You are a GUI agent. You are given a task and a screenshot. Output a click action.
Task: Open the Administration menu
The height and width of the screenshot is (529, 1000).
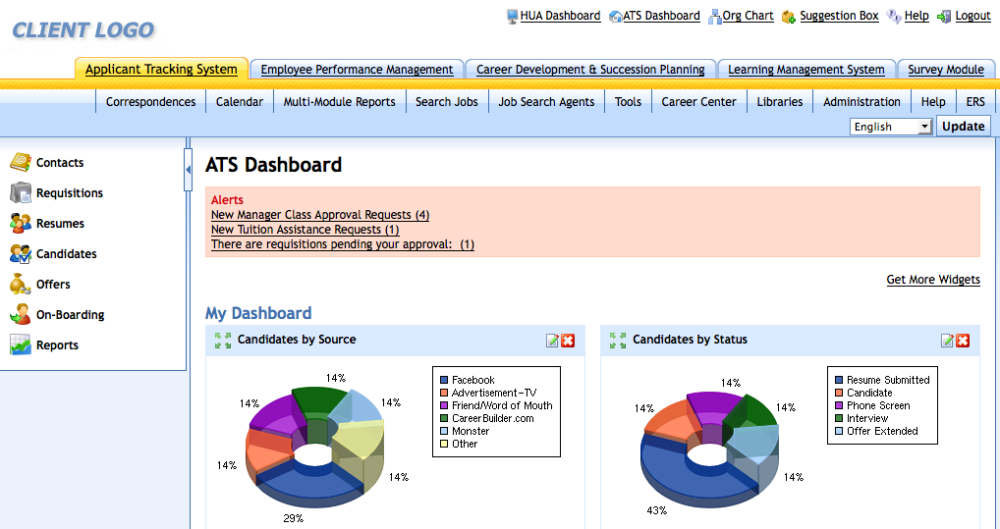click(862, 101)
